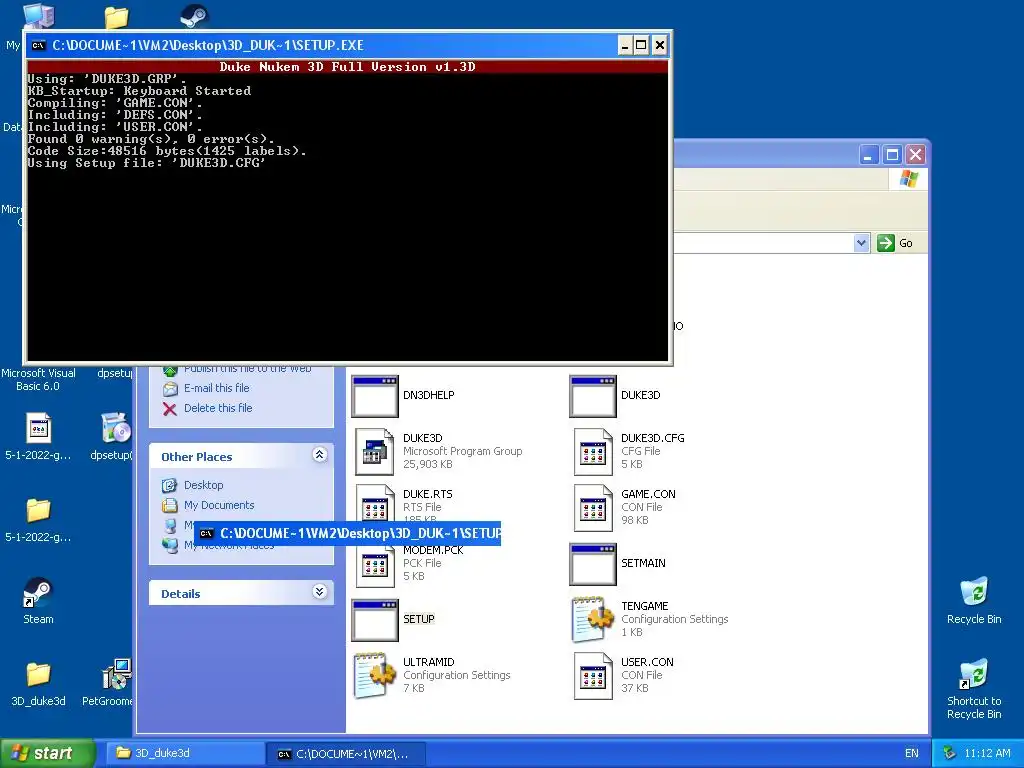Switch to 3D_duke3d taskbar button
1024x768 pixels.
[x=186, y=753]
